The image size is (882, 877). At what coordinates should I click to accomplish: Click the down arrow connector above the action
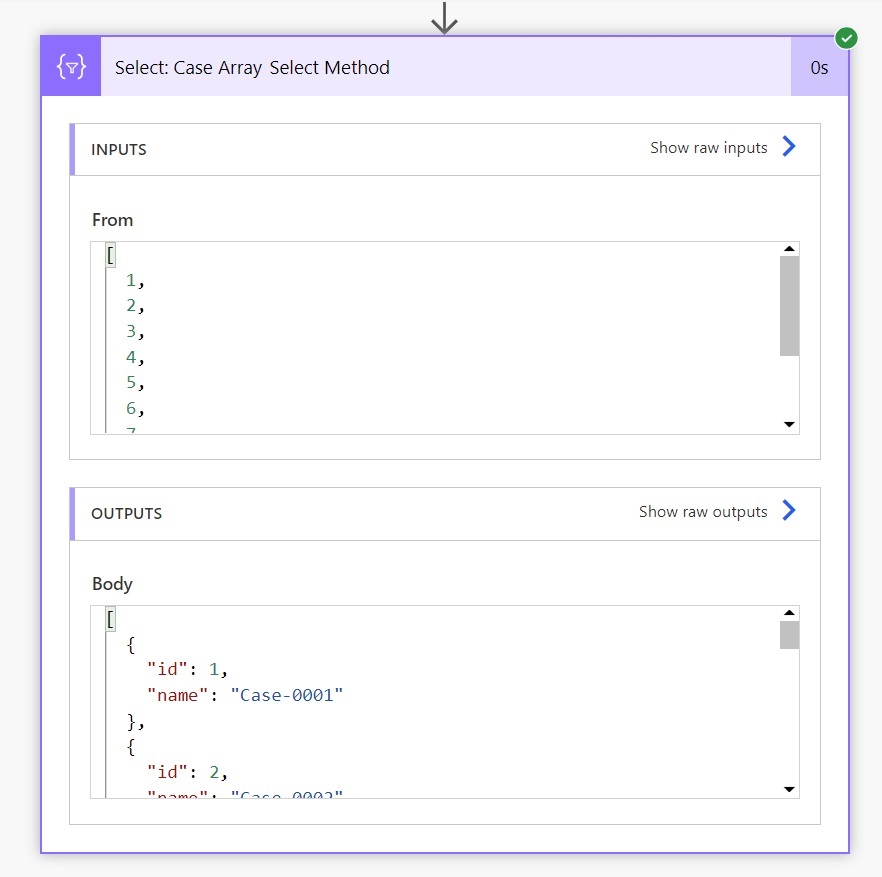[x=444, y=18]
